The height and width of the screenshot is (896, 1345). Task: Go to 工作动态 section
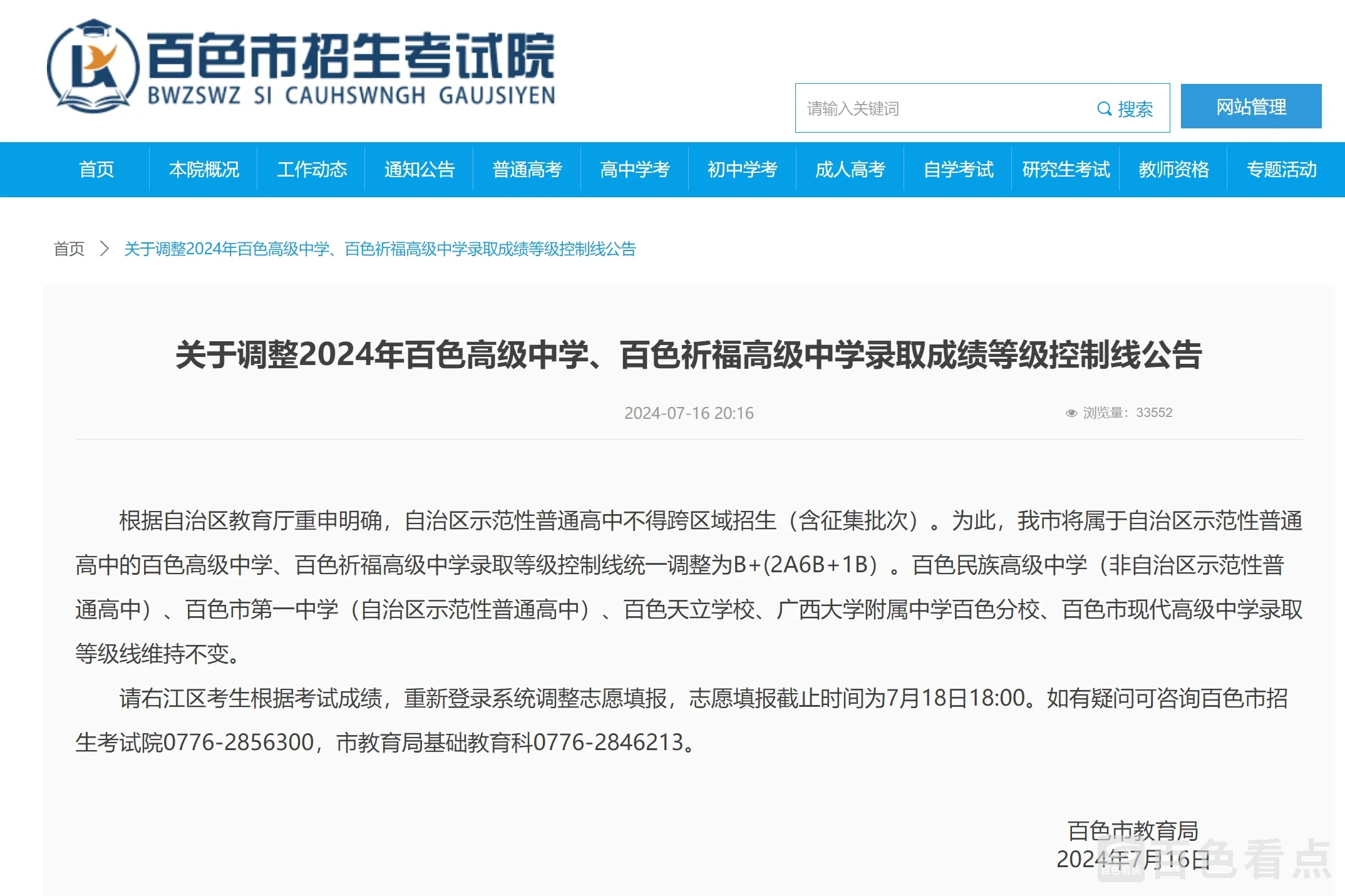point(312,169)
